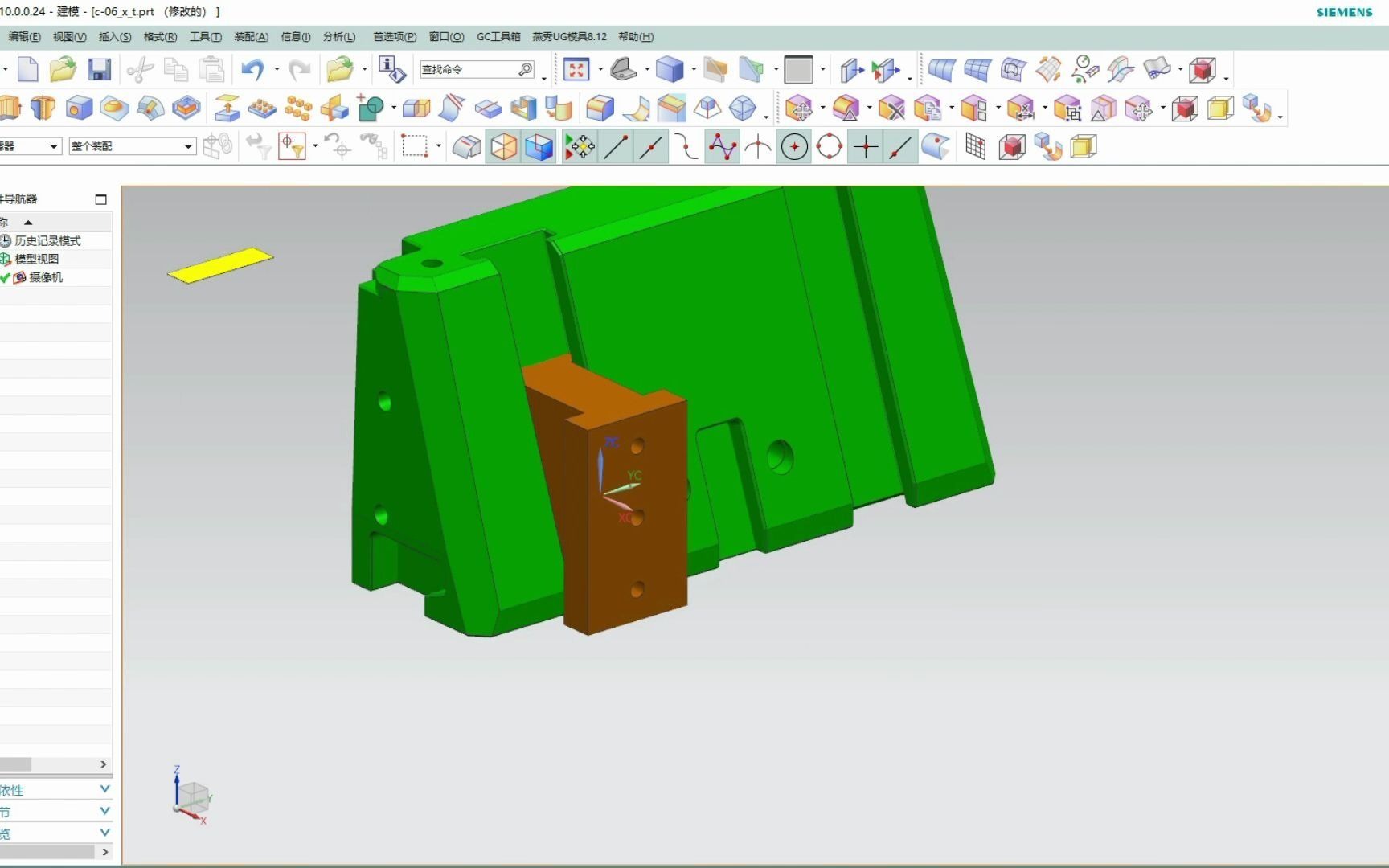Open the 首选项(P) menu
Viewport: 1389px width, 868px height.
tap(395, 37)
